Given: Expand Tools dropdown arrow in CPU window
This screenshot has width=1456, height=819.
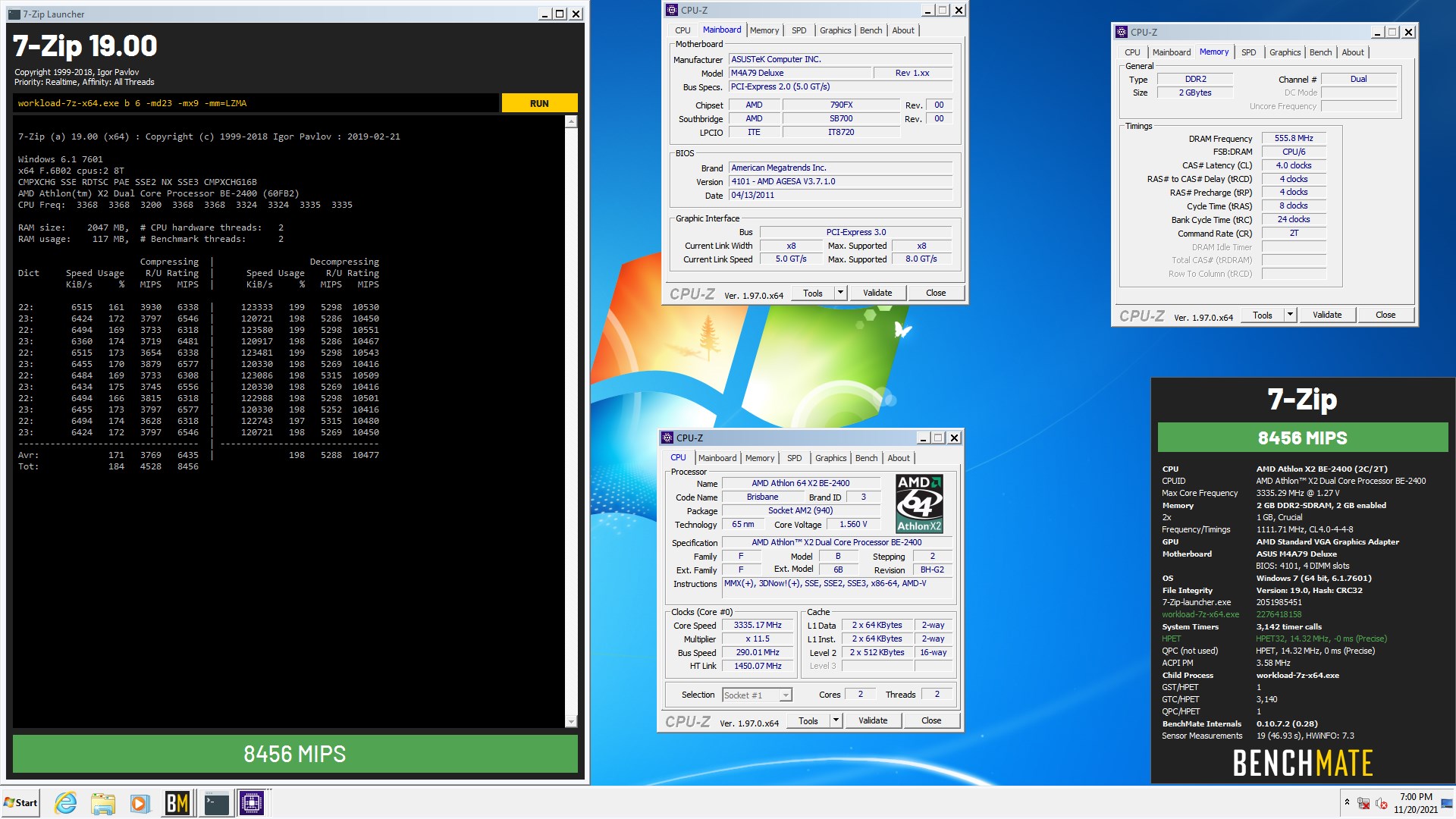Looking at the screenshot, I should point(836,720).
